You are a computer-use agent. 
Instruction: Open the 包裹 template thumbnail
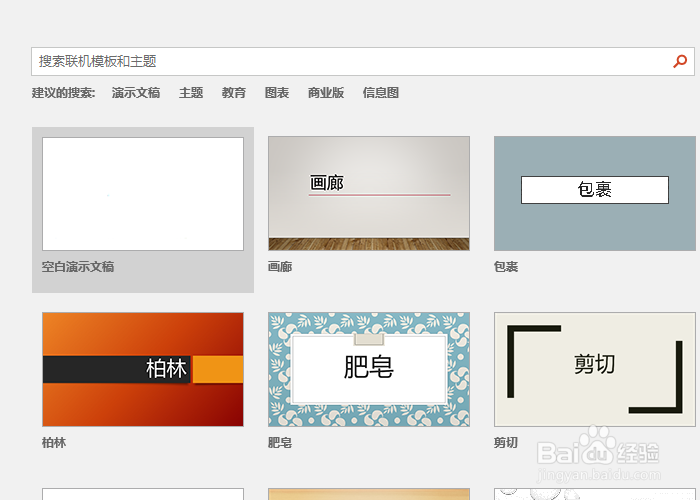tap(595, 193)
